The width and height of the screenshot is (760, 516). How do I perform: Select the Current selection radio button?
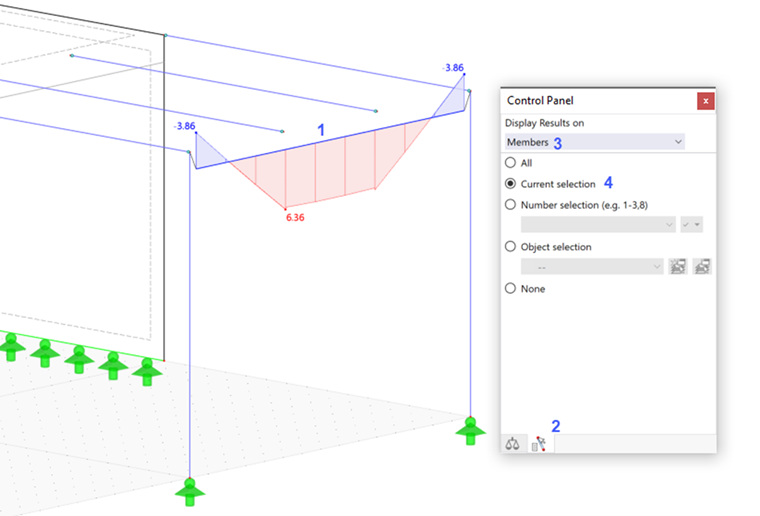[510, 184]
